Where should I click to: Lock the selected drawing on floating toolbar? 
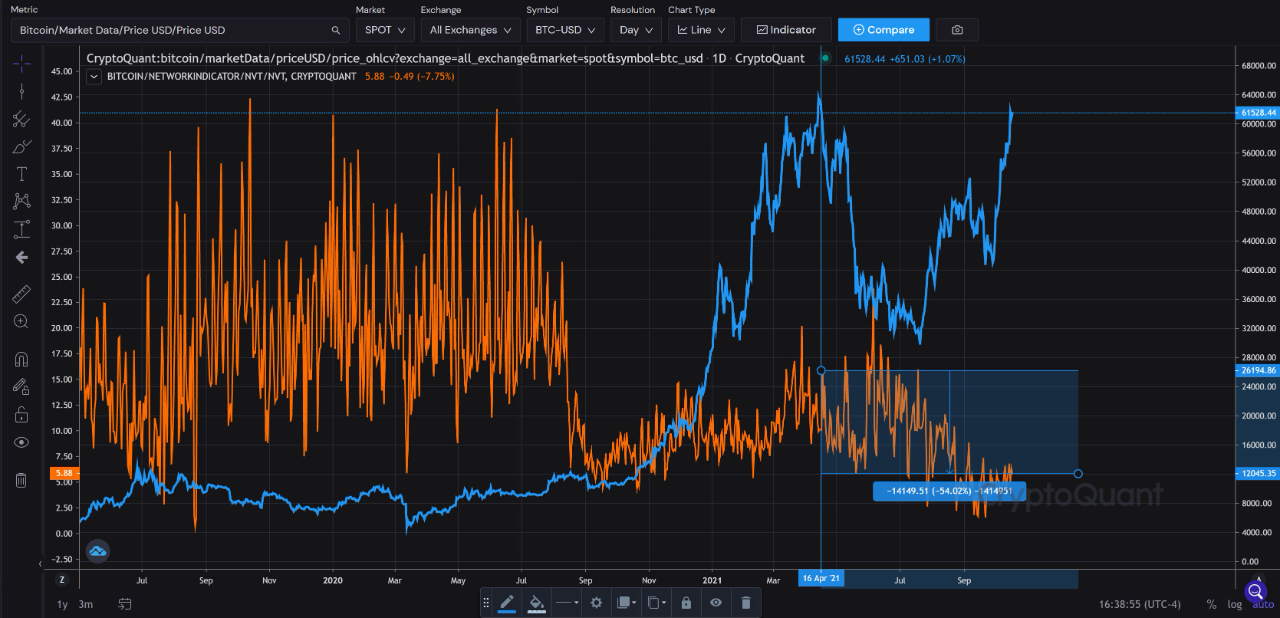[x=685, y=602]
